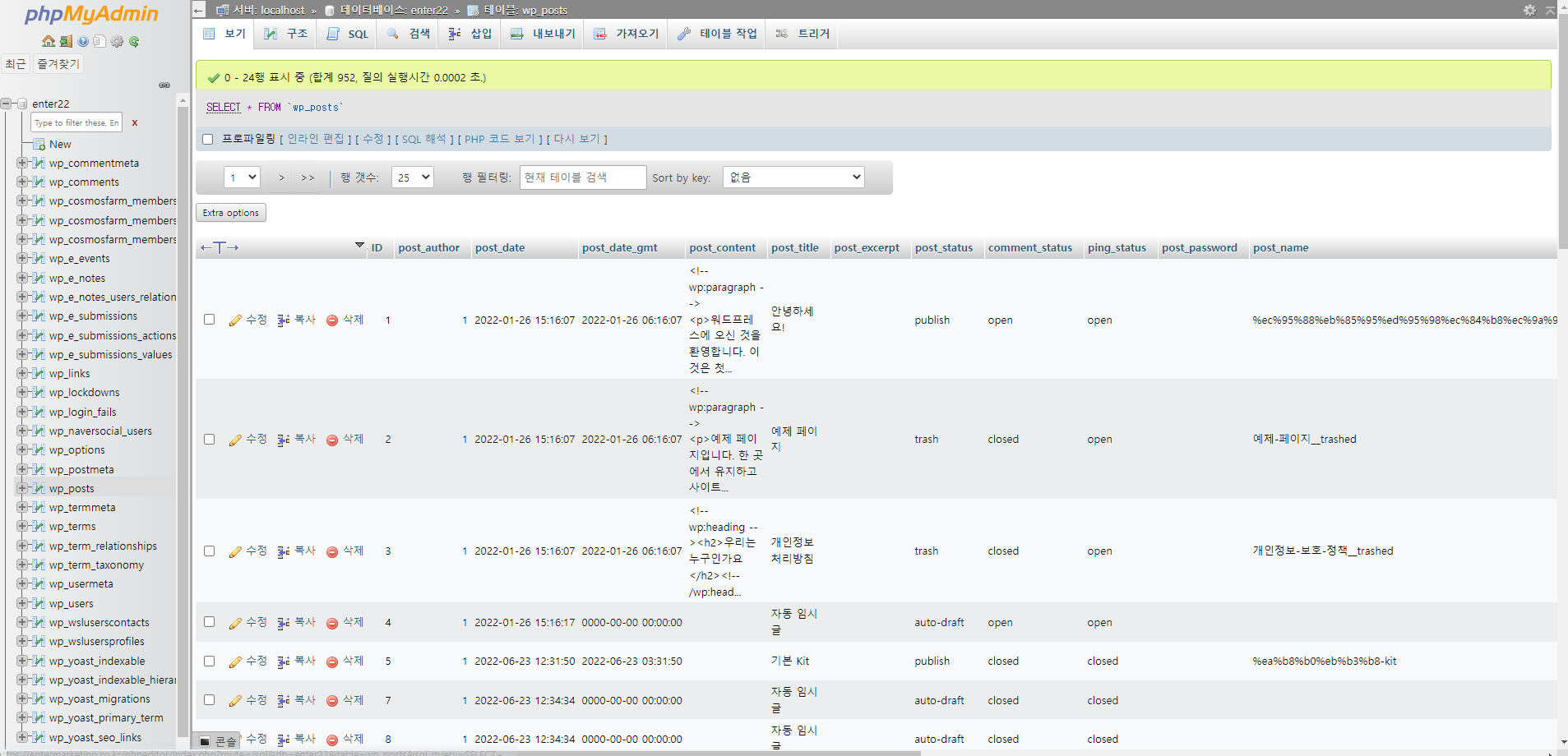This screenshot has width=1568, height=756.
Task: Expand the wp_options table tree node
Action: click(22, 450)
